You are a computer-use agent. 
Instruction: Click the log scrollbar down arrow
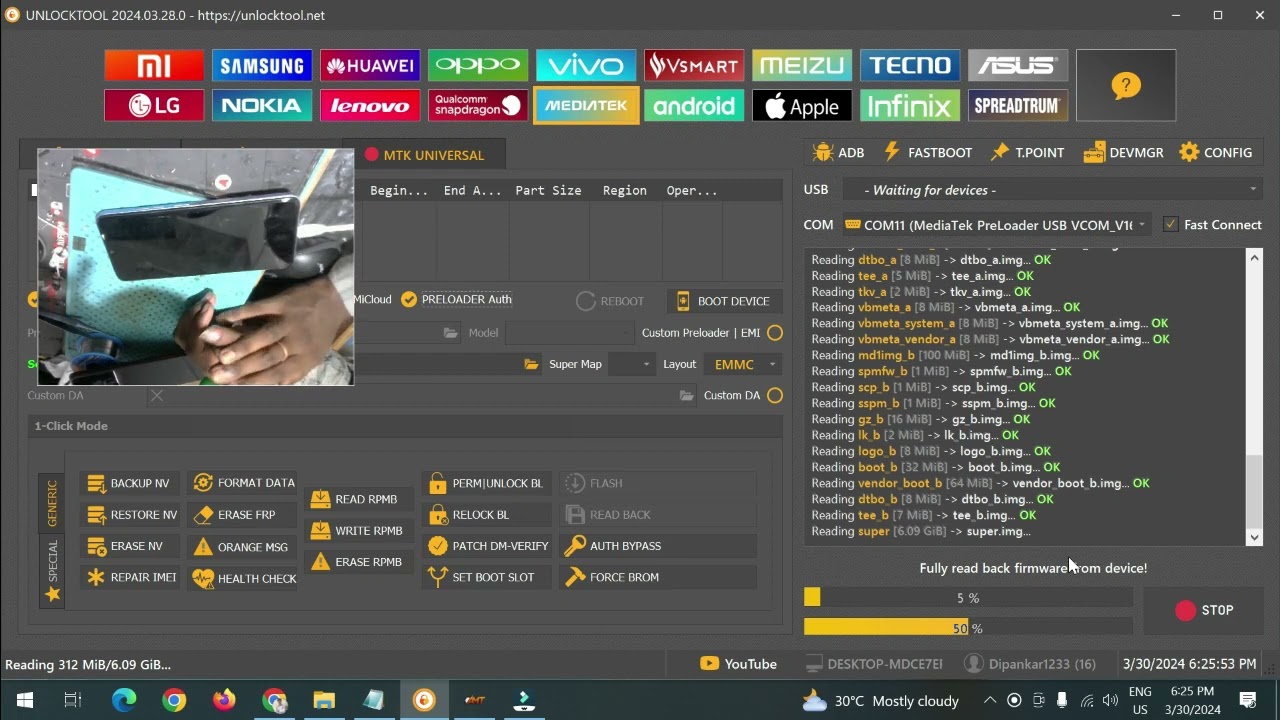pyautogui.click(x=1255, y=538)
